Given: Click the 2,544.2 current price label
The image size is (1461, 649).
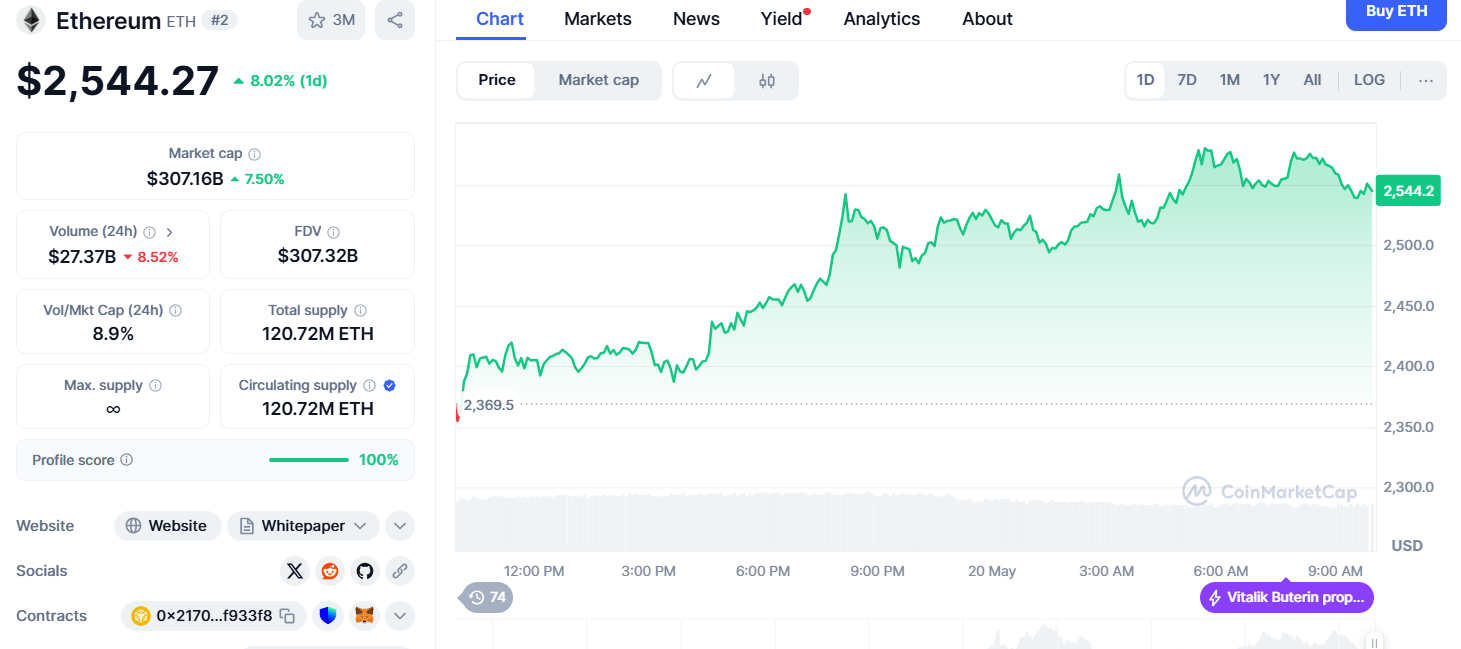Looking at the screenshot, I should [x=1408, y=190].
